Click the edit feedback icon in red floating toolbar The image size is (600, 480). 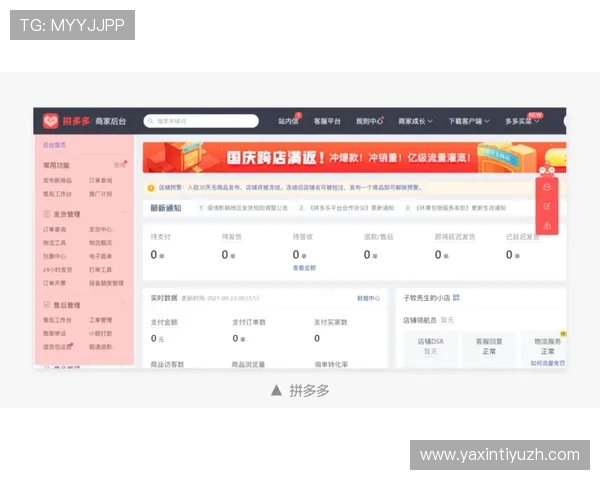pos(547,206)
